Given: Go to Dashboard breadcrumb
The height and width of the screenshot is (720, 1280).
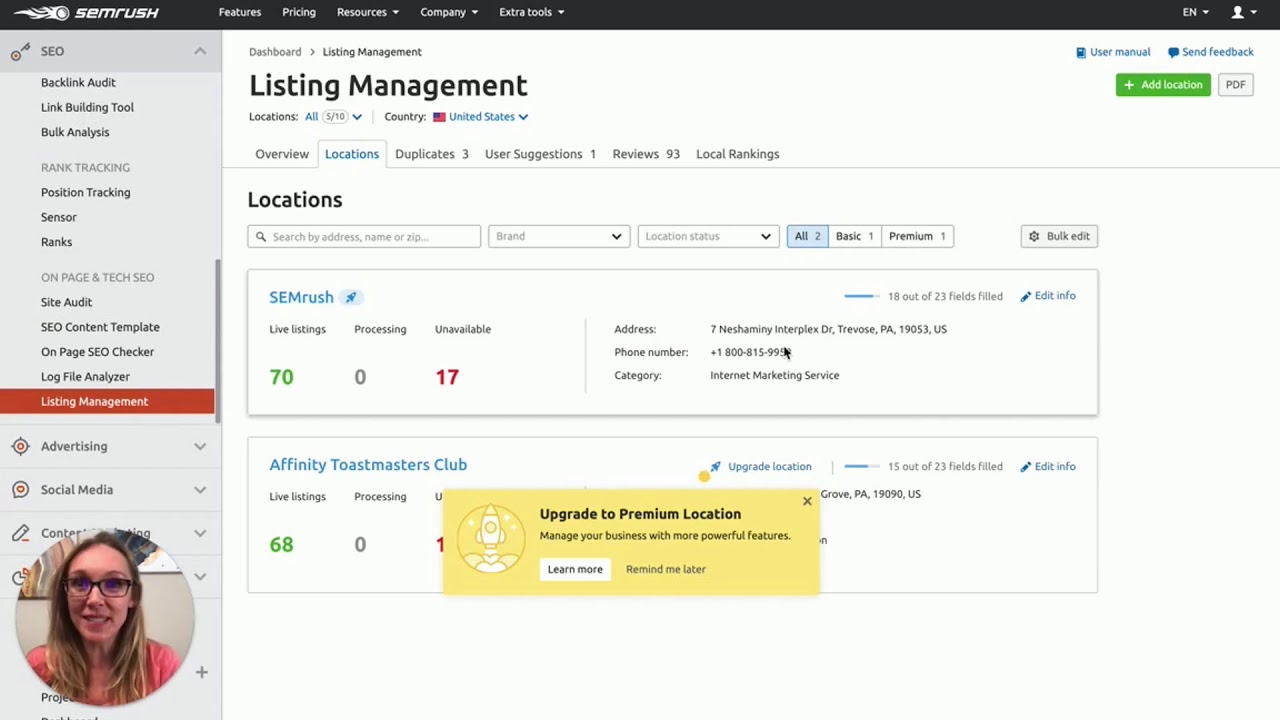Looking at the screenshot, I should click(275, 52).
